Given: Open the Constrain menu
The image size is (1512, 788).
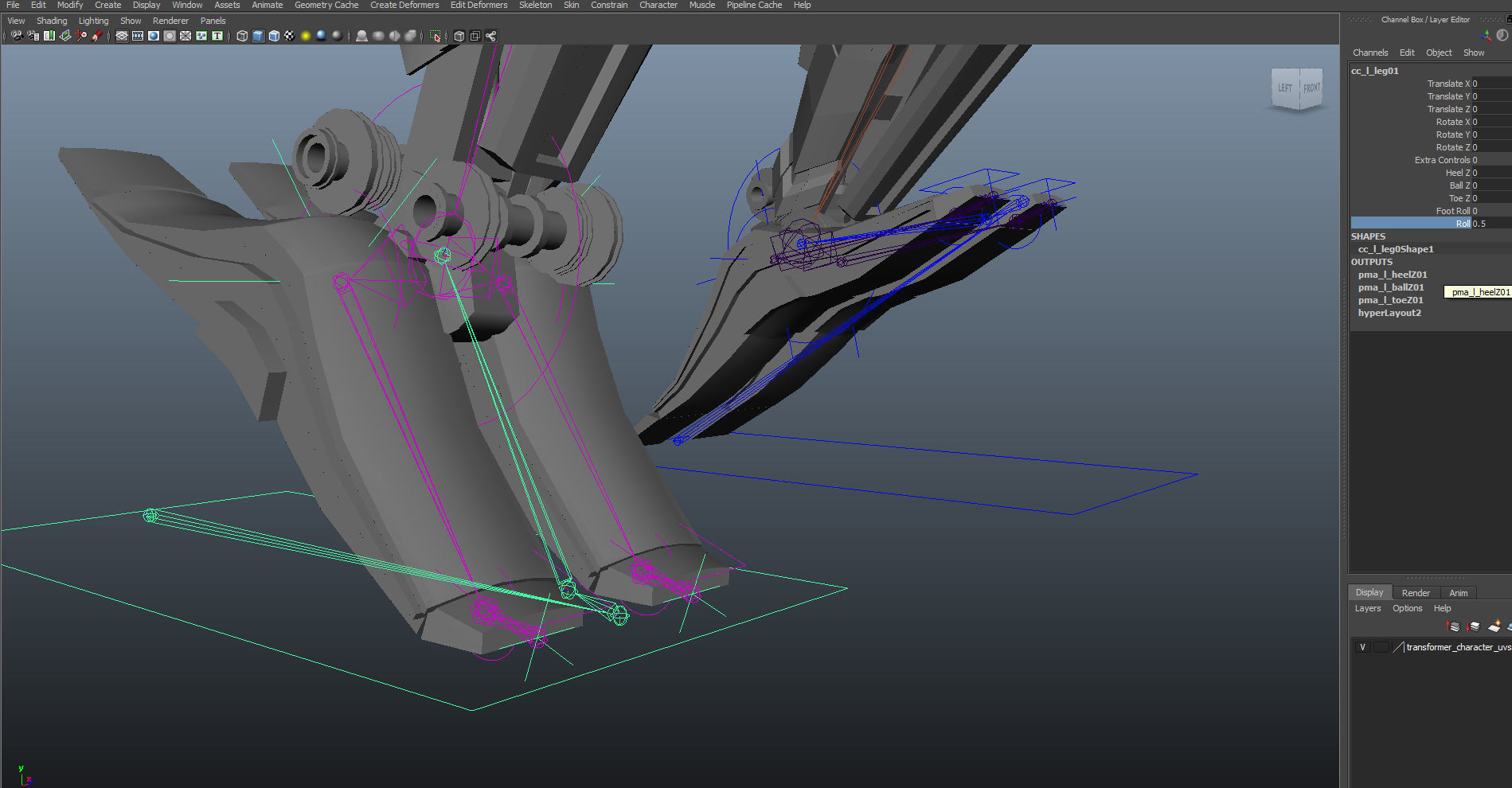Looking at the screenshot, I should tap(609, 5).
